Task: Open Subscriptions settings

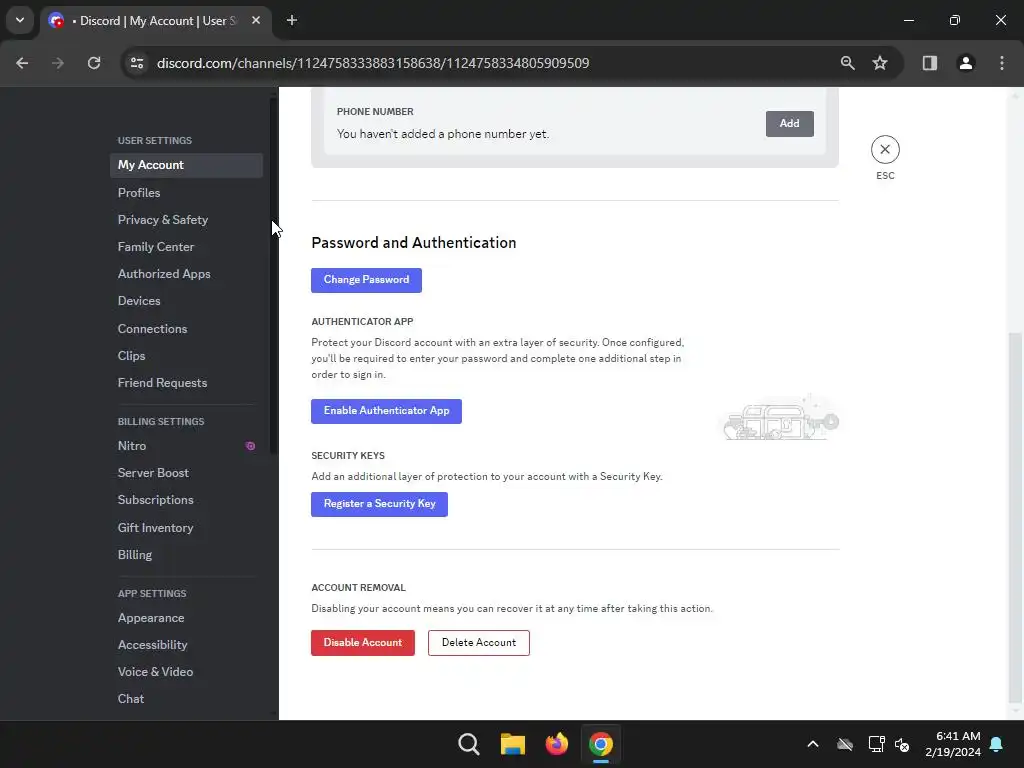Action: point(186,500)
